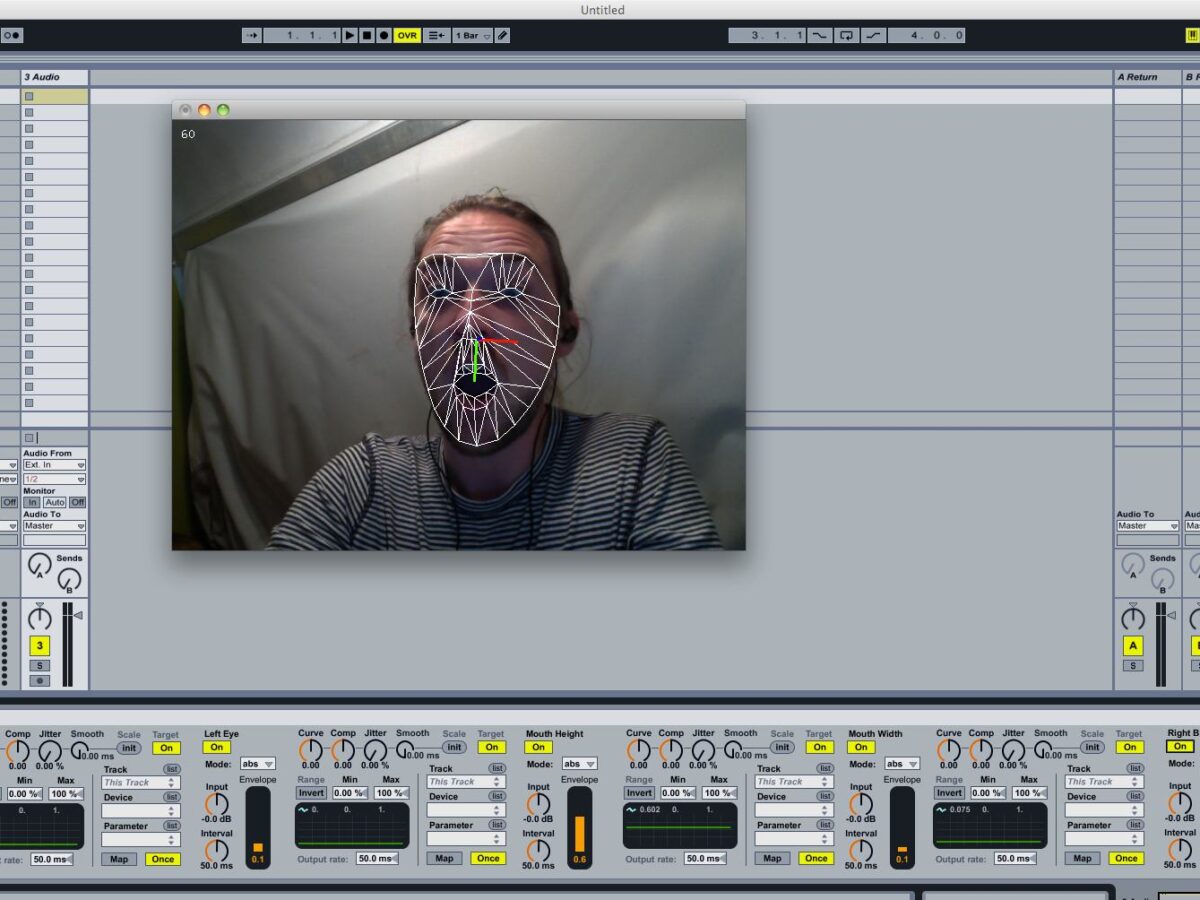The image size is (1200, 900).
Task: Select the 3 Audio track header
Action: (x=55, y=77)
